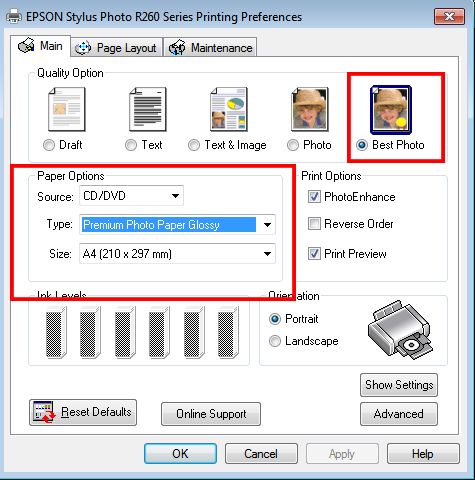This screenshot has width=475, height=480.
Task: Select Landscape orientation
Action: point(275,341)
